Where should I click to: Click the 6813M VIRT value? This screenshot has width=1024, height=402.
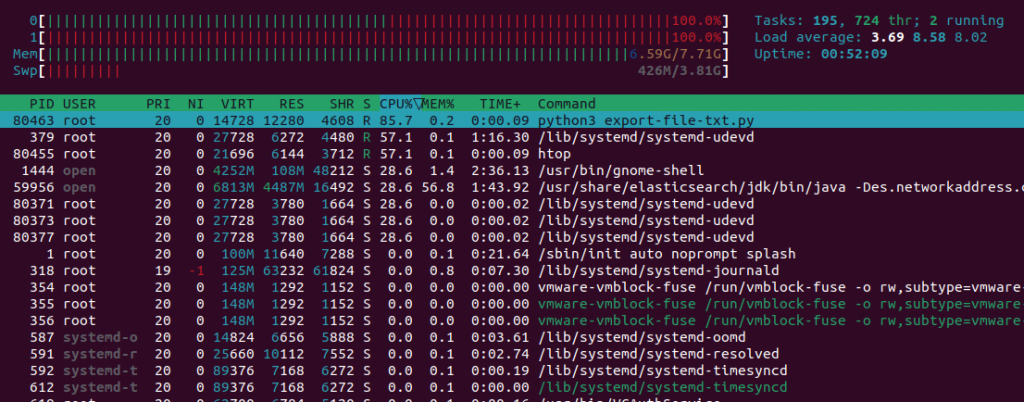click(x=233, y=187)
